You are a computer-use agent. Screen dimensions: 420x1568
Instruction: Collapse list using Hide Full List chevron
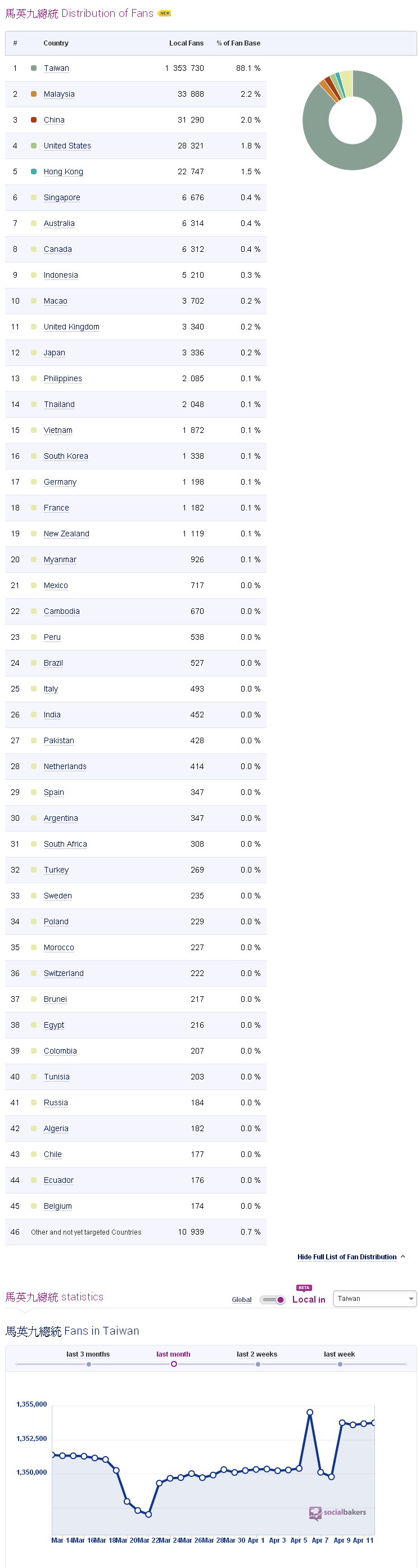(x=403, y=1257)
